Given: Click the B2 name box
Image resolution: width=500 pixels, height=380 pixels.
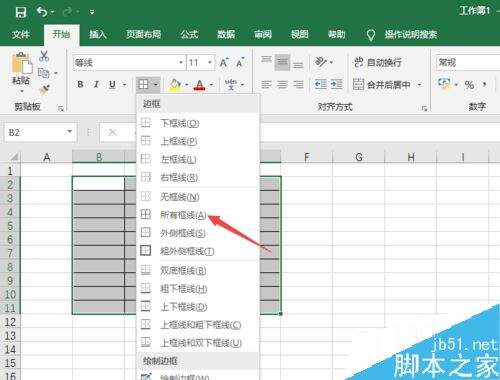Looking at the screenshot, I should (x=40, y=133).
